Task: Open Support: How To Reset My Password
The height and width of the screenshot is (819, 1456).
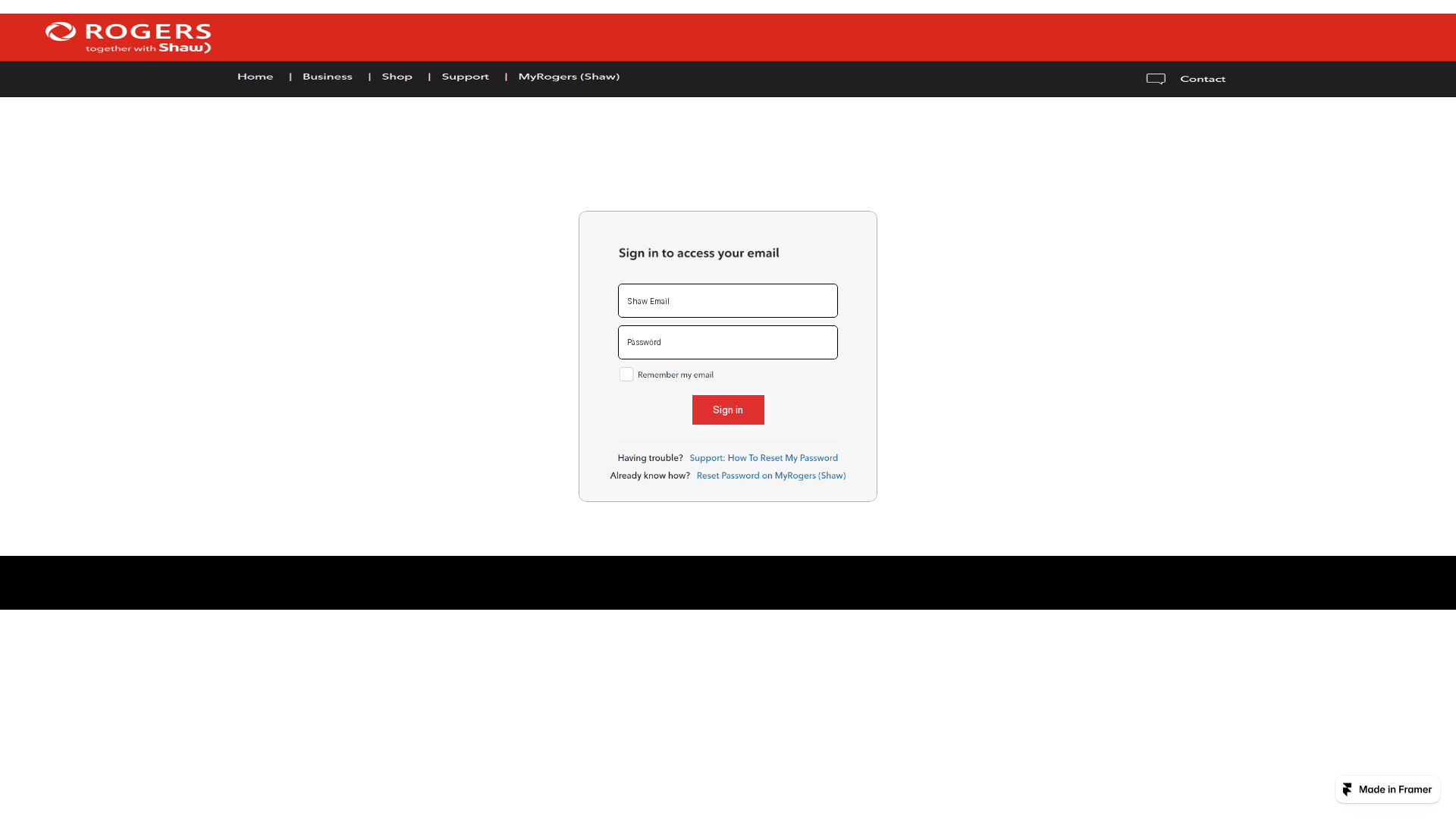Action: tap(764, 458)
